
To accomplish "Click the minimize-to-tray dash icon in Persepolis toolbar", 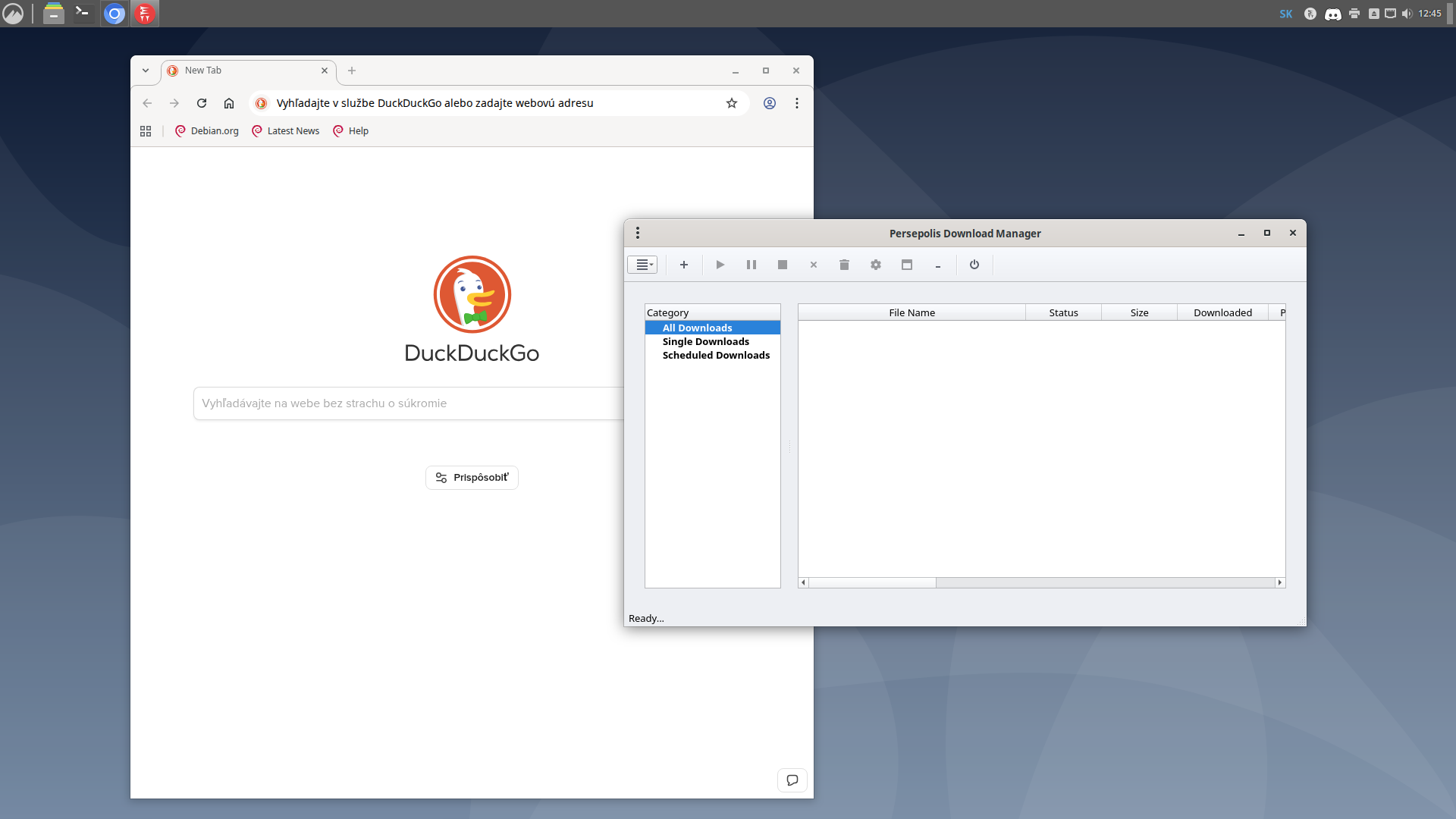I will [938, 265].
